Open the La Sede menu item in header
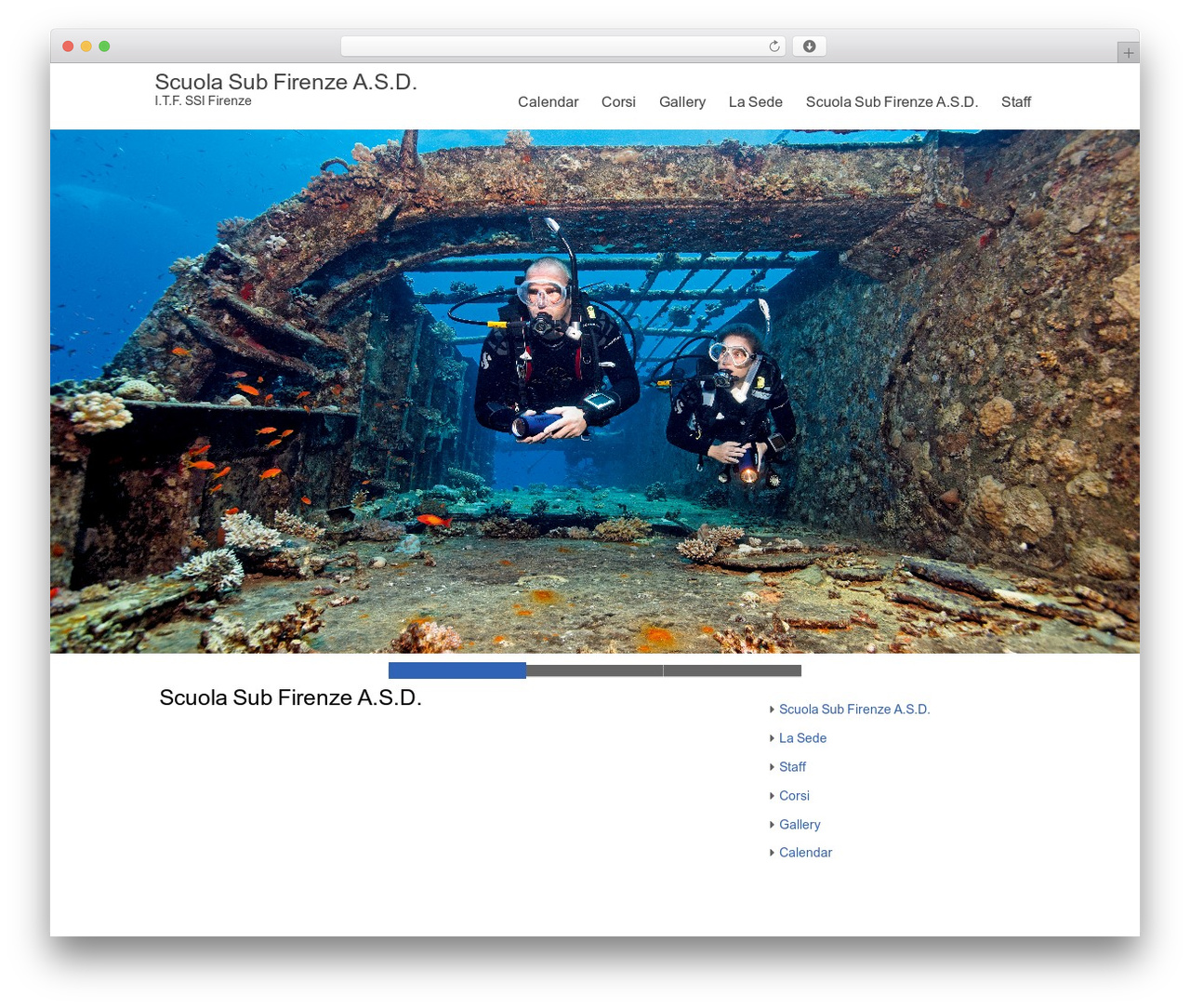Image resolution: width=1190 pixels, height=1008 pixels. [x=755, y=102]
